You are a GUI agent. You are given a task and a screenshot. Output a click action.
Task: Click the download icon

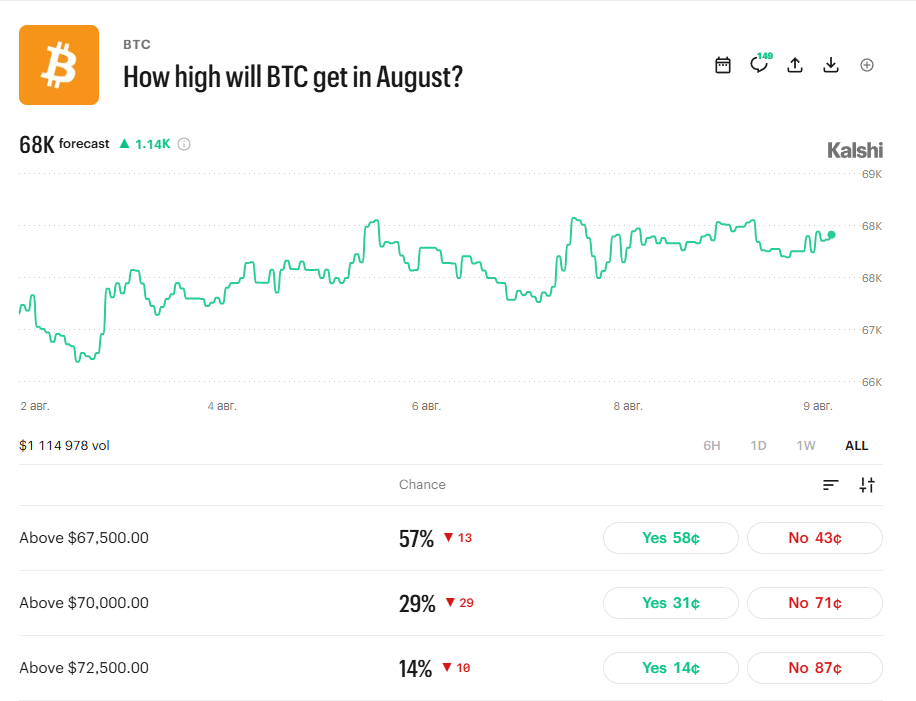(831, 65)
